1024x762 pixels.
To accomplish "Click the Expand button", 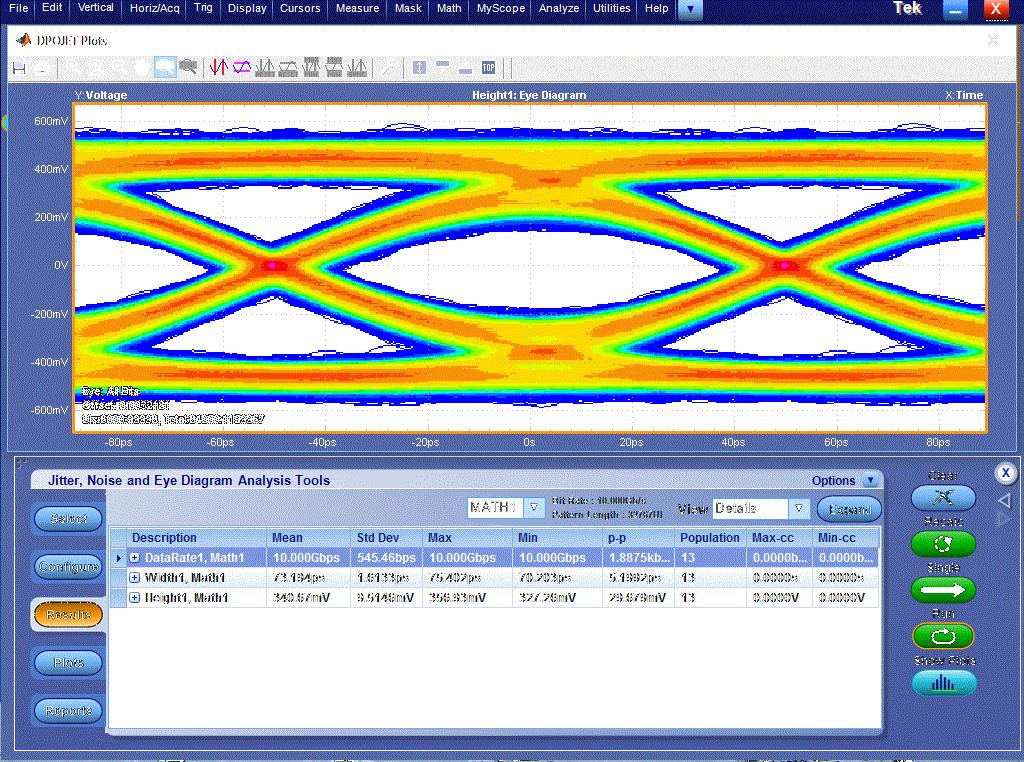I will (x=849, y=509).
